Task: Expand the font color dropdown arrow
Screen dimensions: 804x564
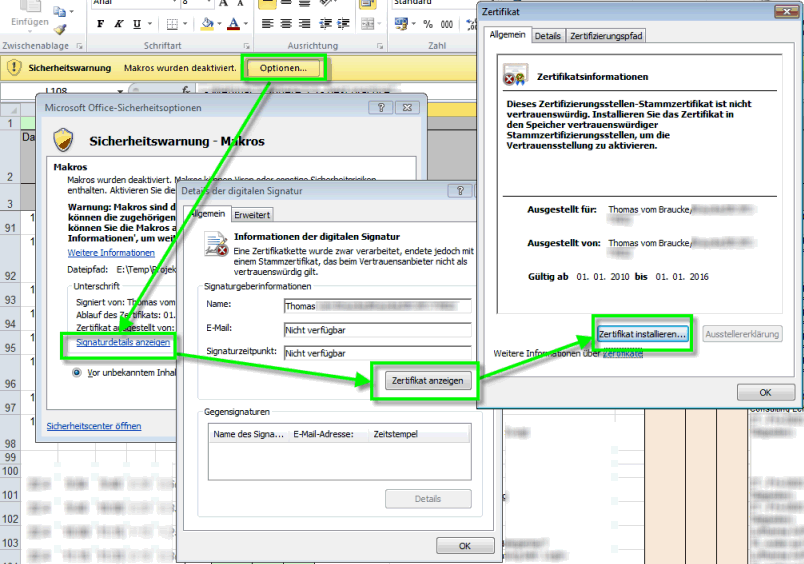Action: point(246,23)
